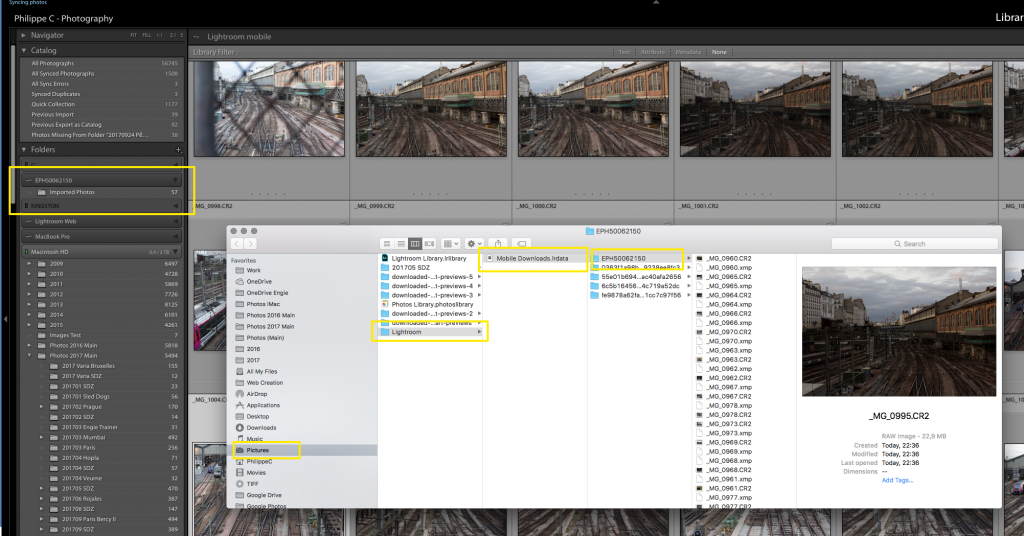1024x536 pixels.
Task: Open All My Files in sidebar
Action: (x=261, y=371)
